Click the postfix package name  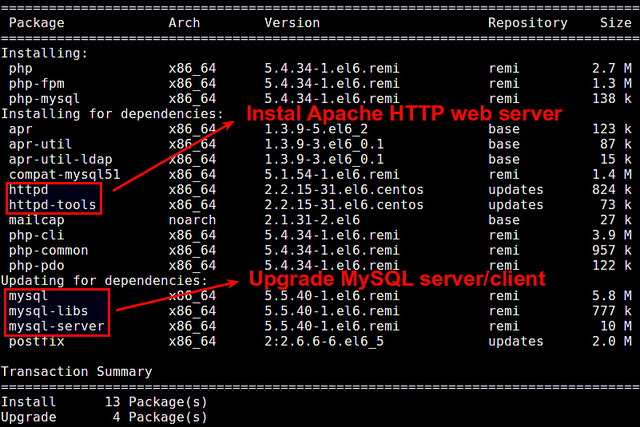click(36, 342)
